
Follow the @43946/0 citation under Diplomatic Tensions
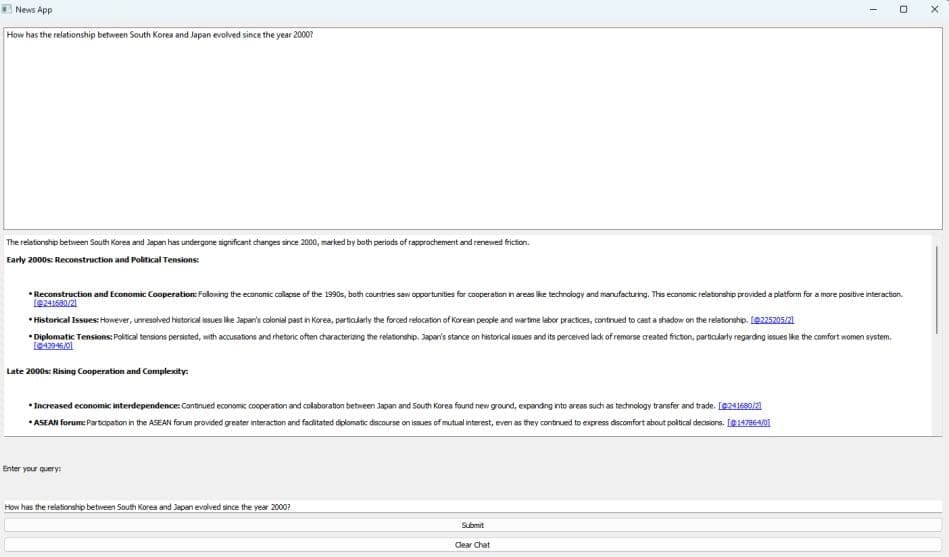pyautogui.click(x=53, y=346)
